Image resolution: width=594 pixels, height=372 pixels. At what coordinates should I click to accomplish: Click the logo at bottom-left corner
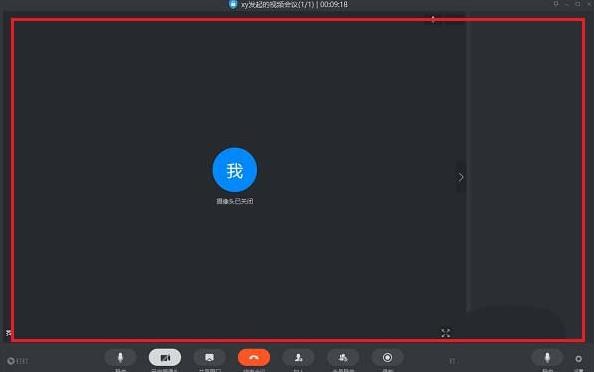[x=17, y=361]
